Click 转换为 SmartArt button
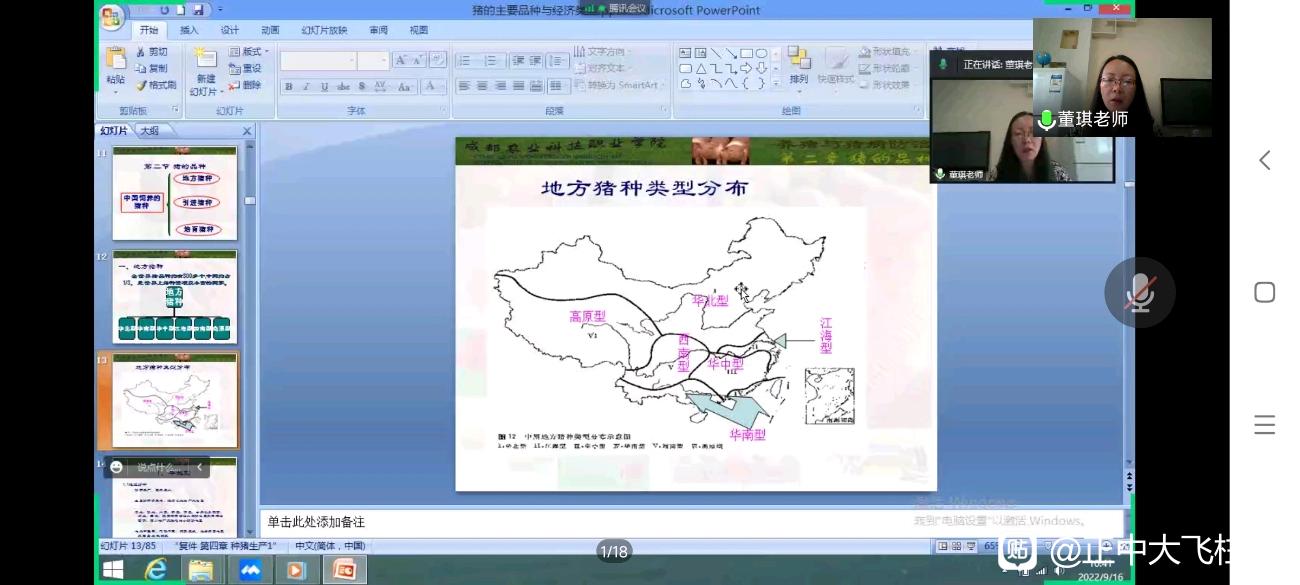The width and height of the screenshot is (1300, 585). [x=617, y=85]
